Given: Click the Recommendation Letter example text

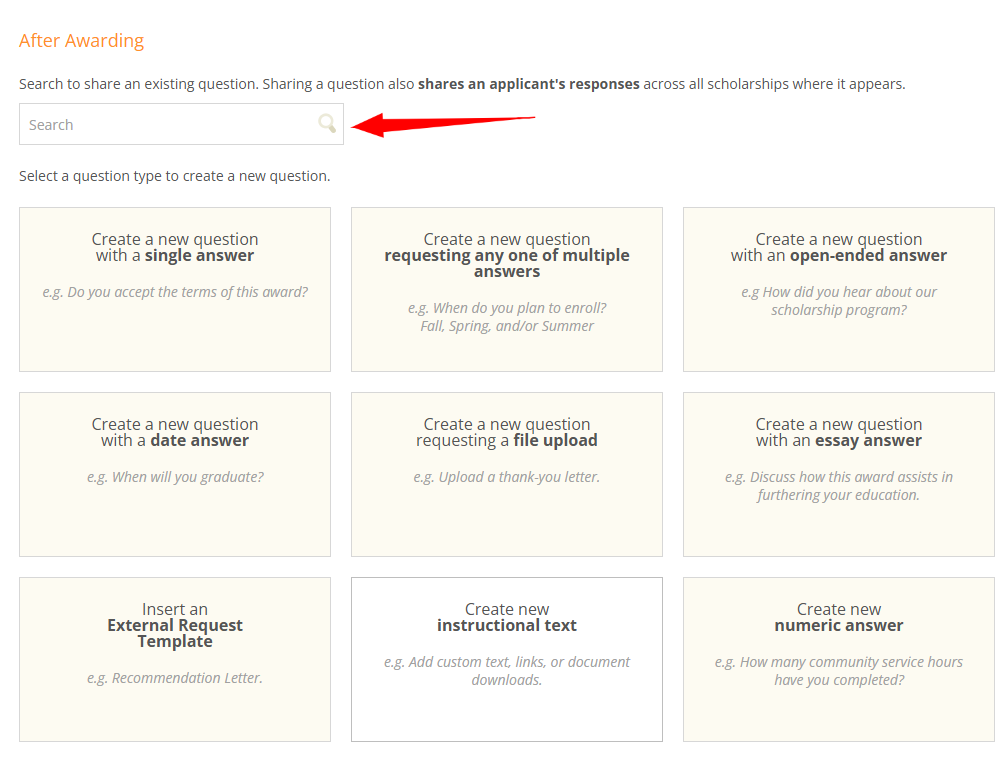Looking at the screenshot, I should coord(174,677).
